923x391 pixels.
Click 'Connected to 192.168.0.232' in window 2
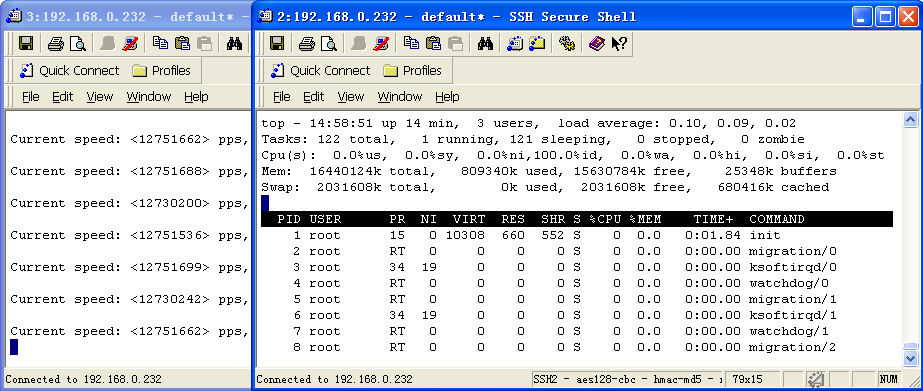coord(334,379)
